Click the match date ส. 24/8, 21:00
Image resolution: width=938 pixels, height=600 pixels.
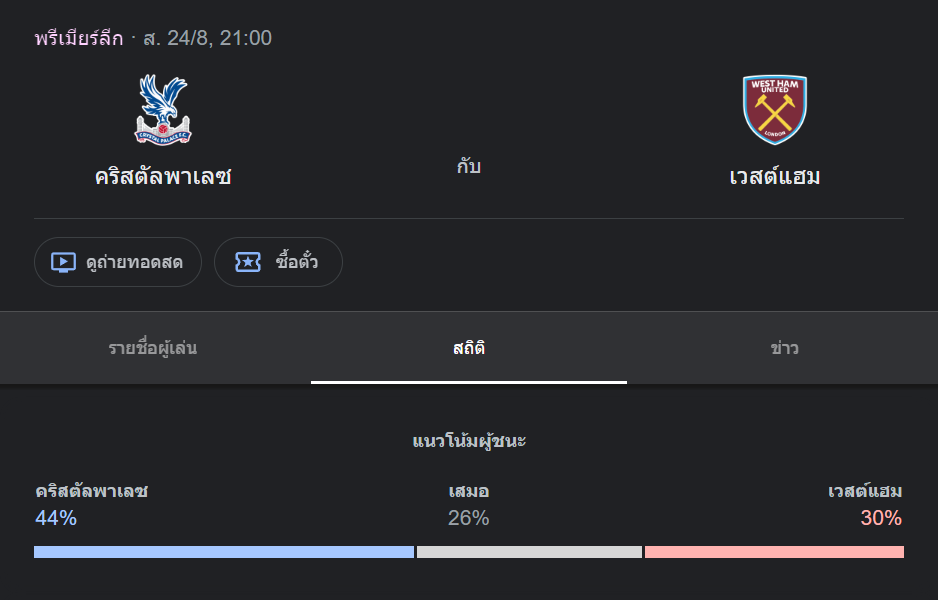pyautogui.click(x=208, y=38)
